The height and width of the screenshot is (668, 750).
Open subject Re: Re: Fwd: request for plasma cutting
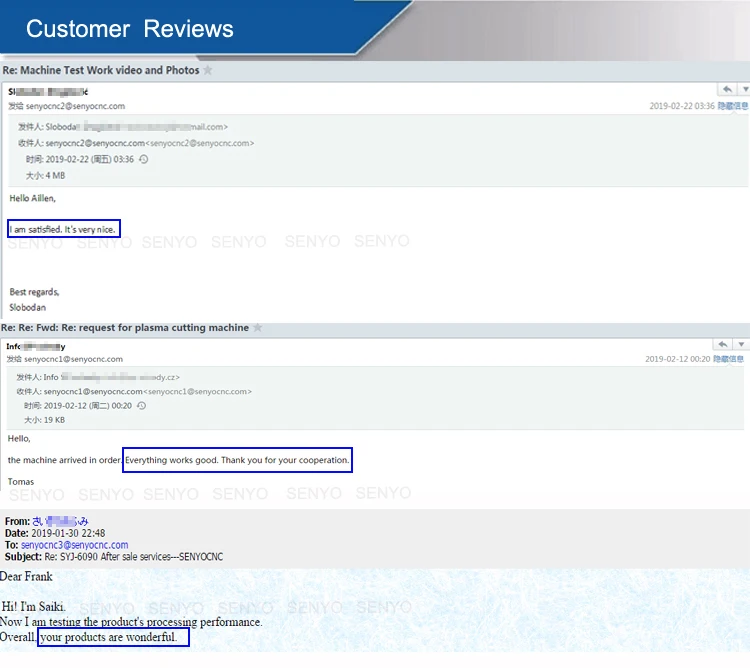coord(125,328)
